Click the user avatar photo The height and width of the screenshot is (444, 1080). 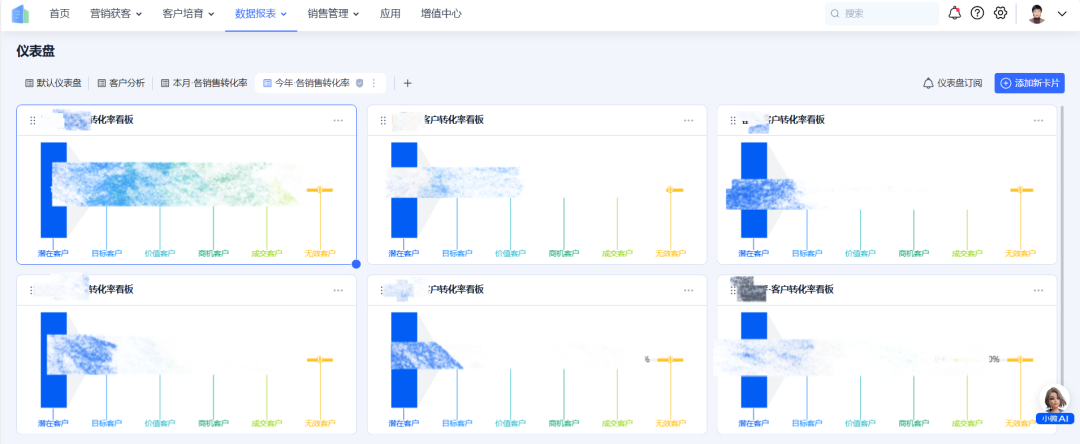coord(1037,14)
